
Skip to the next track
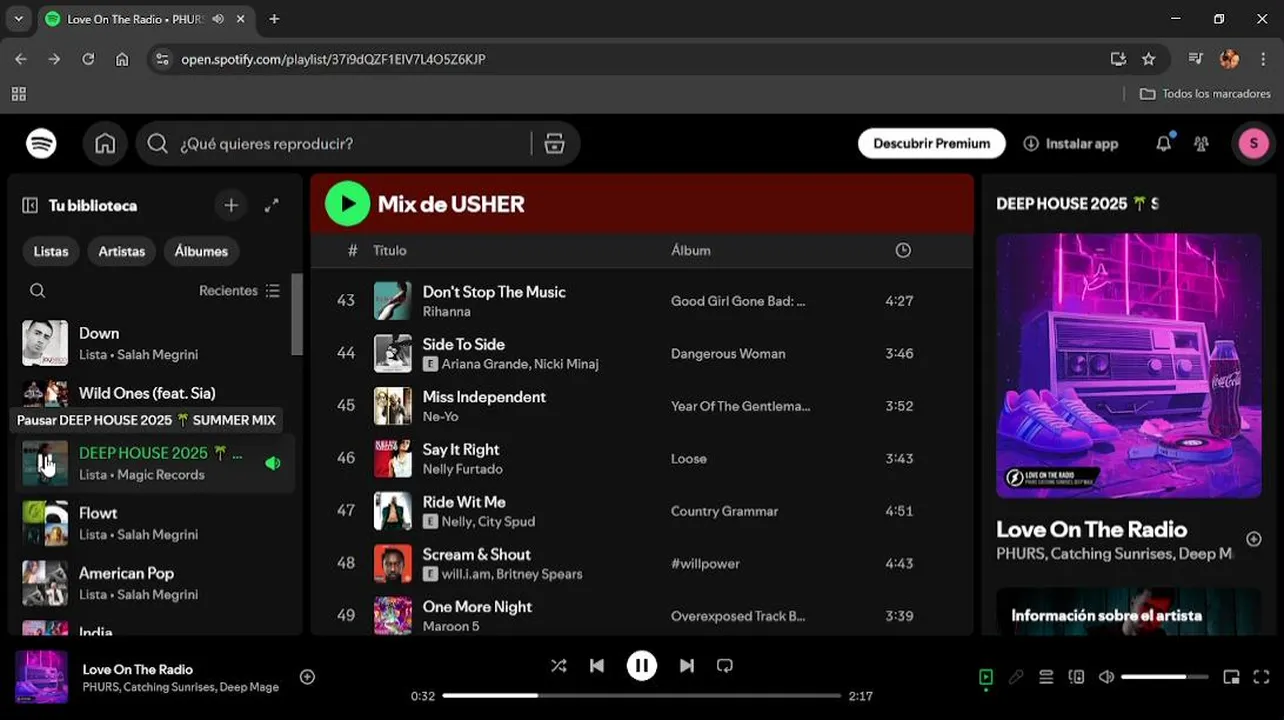(687, 666)
